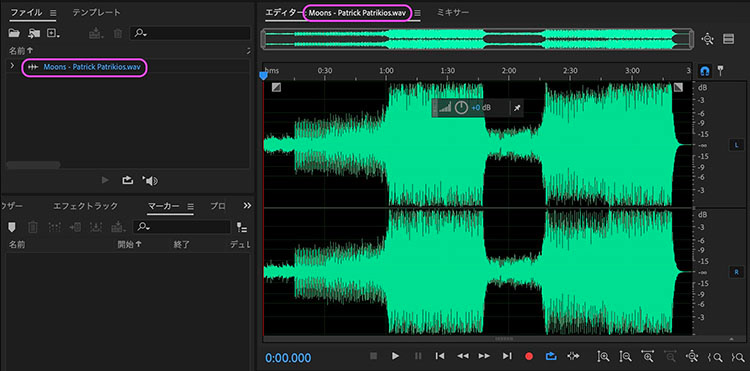Image resolution: width=750 pixels, height=371 pixels.
Task: Sort markers by 開始 column
Action: point(130,245)
